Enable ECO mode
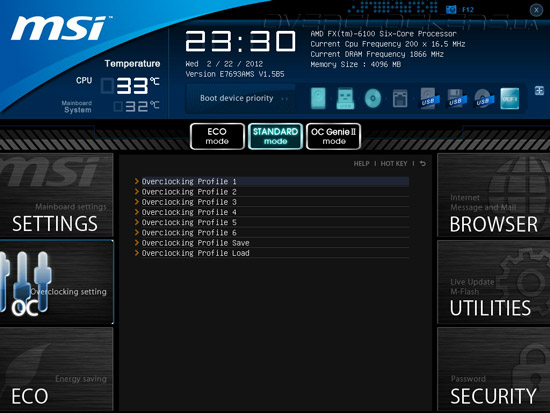 [217, 136]
